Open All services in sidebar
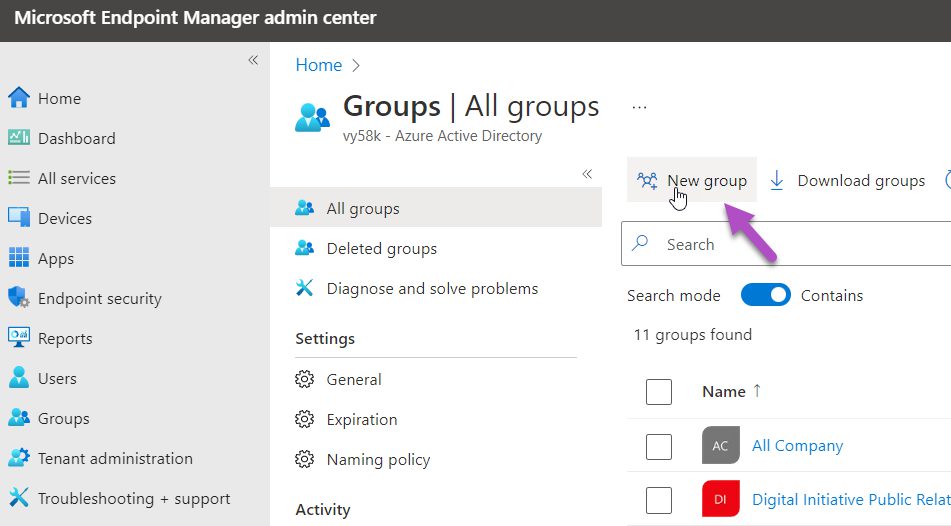The image size is (951, 526). [76, 178]
